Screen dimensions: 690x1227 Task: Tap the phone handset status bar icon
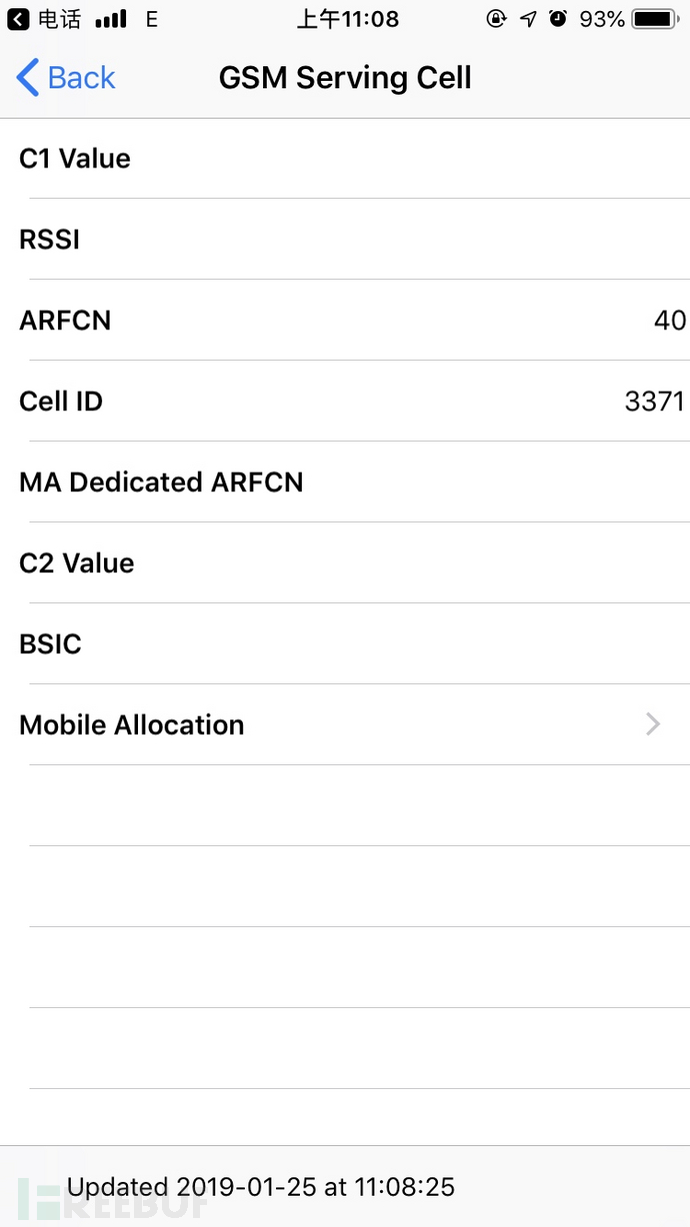tap(47, 18)
